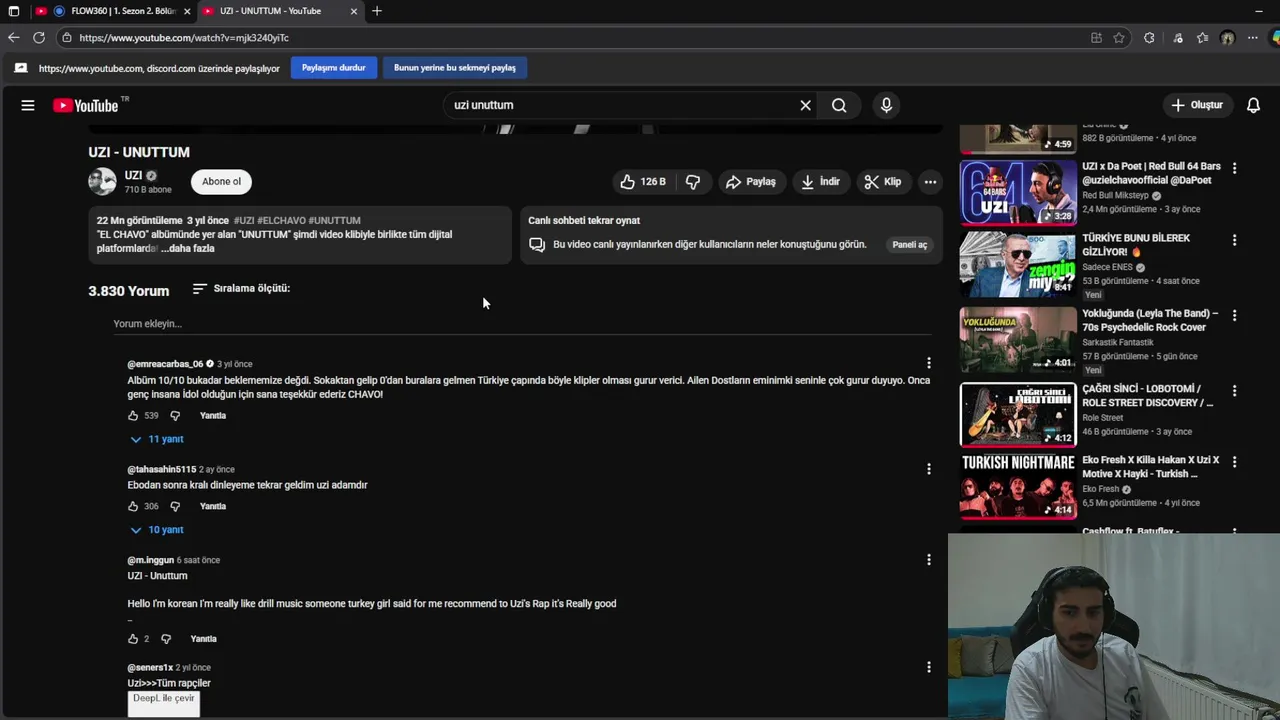1280x720 pixels.
Task: Clear the search box with the X
Action: click(x=805, y=105)
